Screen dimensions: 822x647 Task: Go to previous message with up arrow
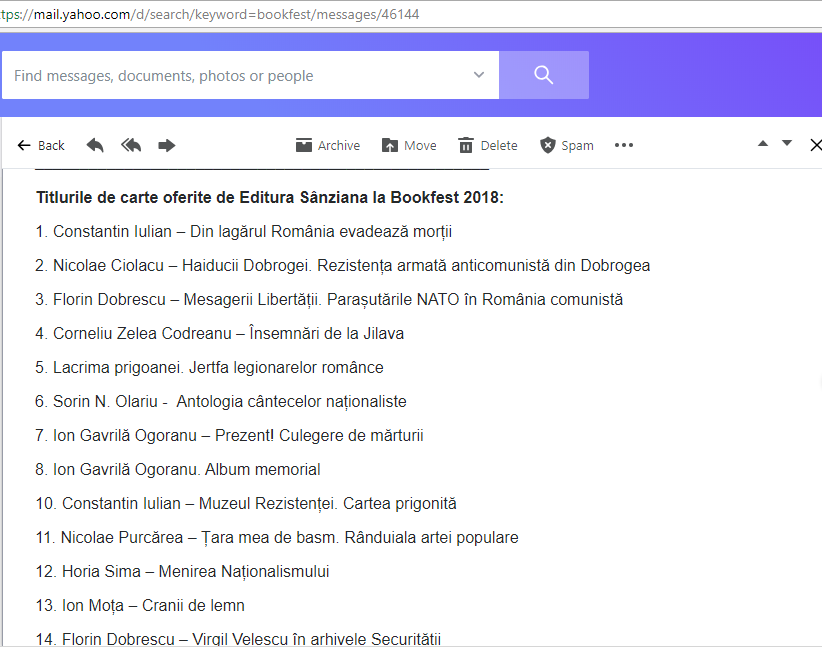(x=763, y=144)
